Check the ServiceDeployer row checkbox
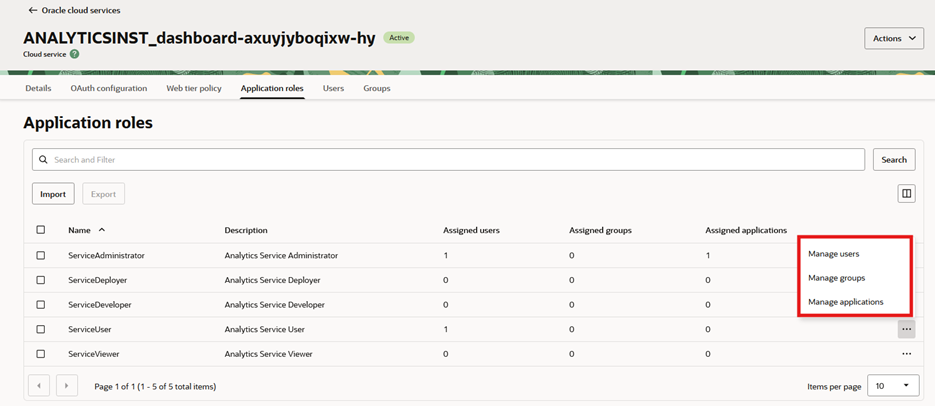The height and width of the screenshot is (406, 935). pos(41,280)
